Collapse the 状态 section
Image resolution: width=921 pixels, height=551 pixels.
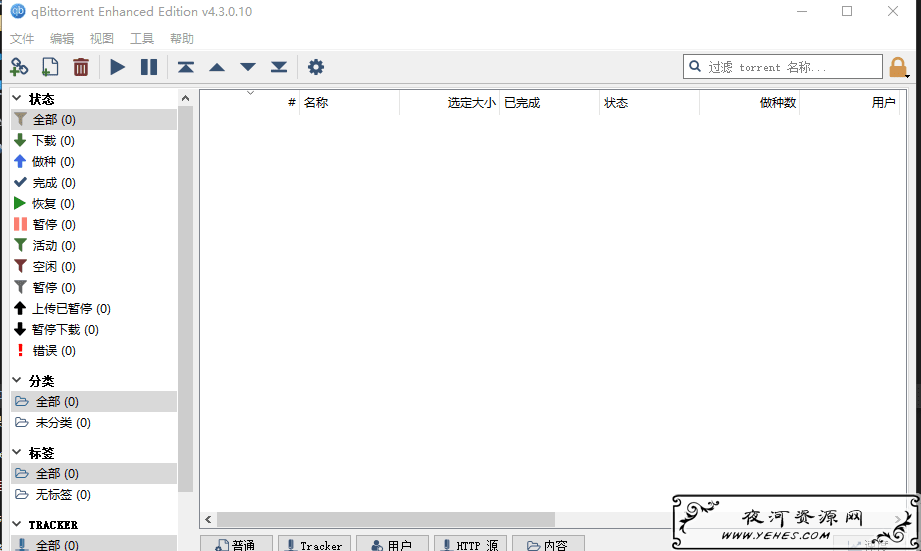[17, 98]
